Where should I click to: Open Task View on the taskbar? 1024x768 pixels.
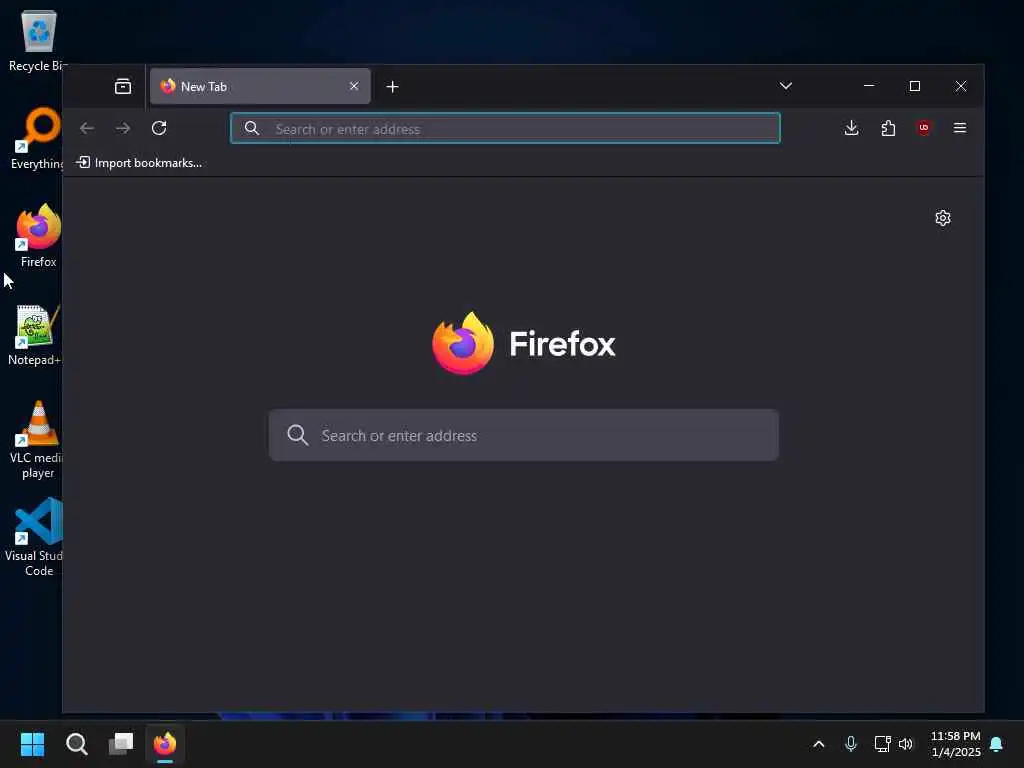[x=121, y=744]
